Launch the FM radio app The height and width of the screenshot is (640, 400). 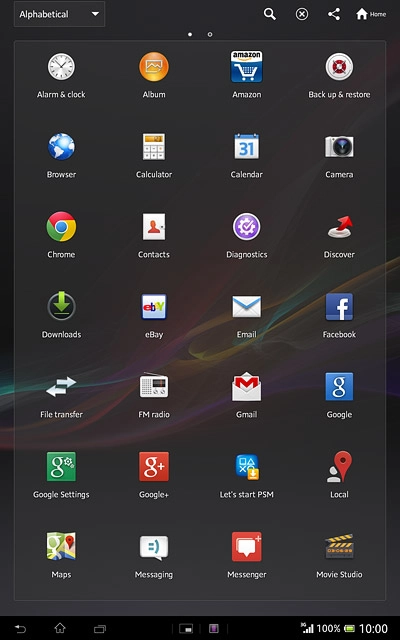coord(154,386)
